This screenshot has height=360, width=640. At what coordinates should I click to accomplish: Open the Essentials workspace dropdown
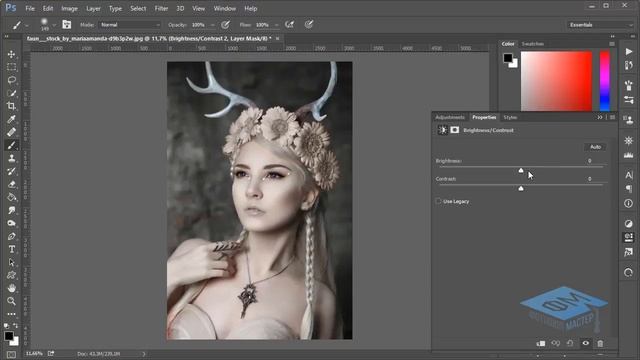pos(600,25)
